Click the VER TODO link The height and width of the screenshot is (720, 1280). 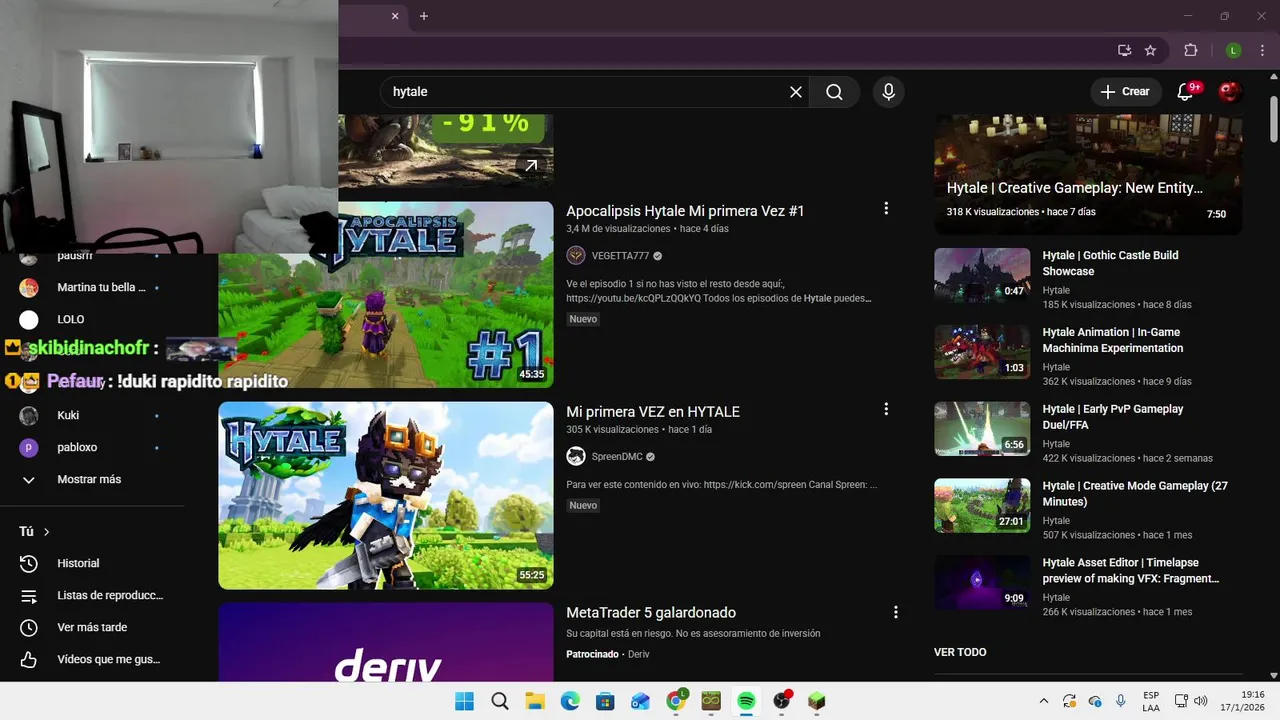960,652
